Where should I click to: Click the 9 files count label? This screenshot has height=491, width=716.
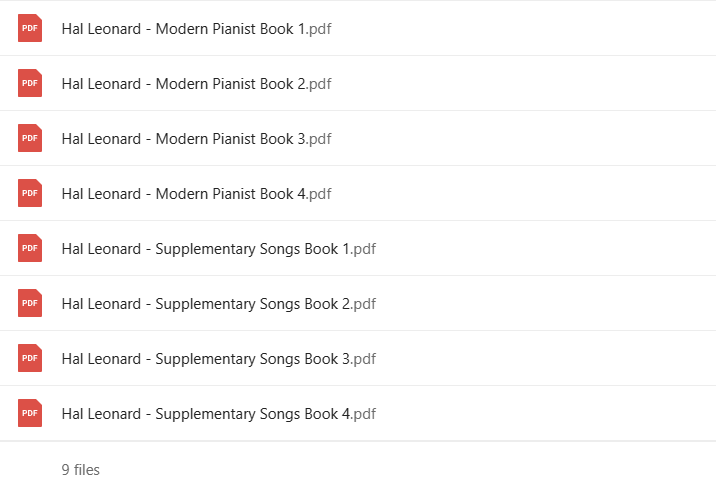click(80, 470)
